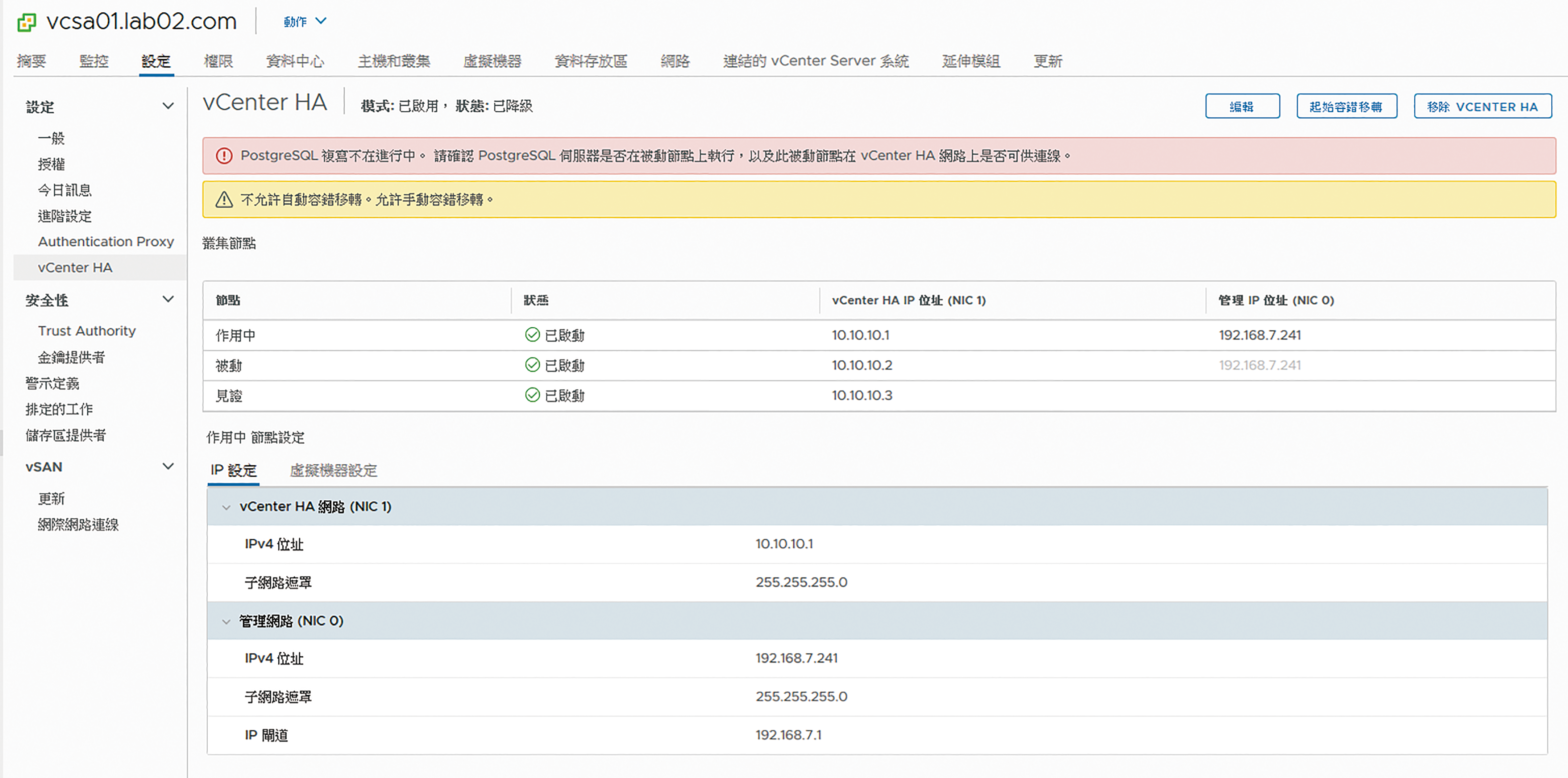
Task: Click green check icon in 被動 row
Action: pos(533,365)
